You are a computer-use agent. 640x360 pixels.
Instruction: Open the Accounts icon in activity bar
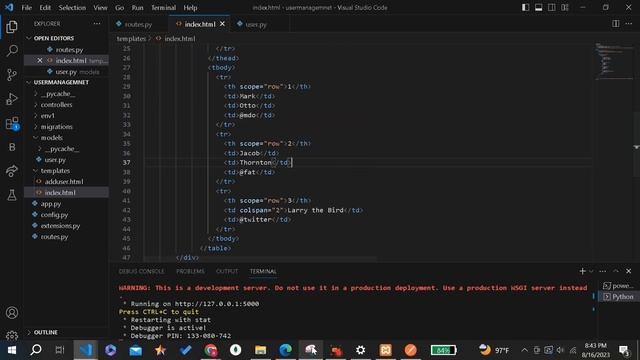12,313
